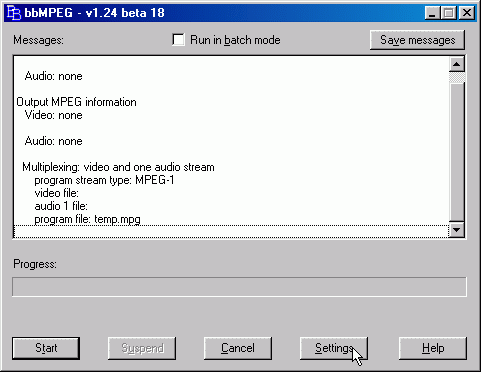
Task: Select the 'audio 1 file:' line
Action: point(61,206)
